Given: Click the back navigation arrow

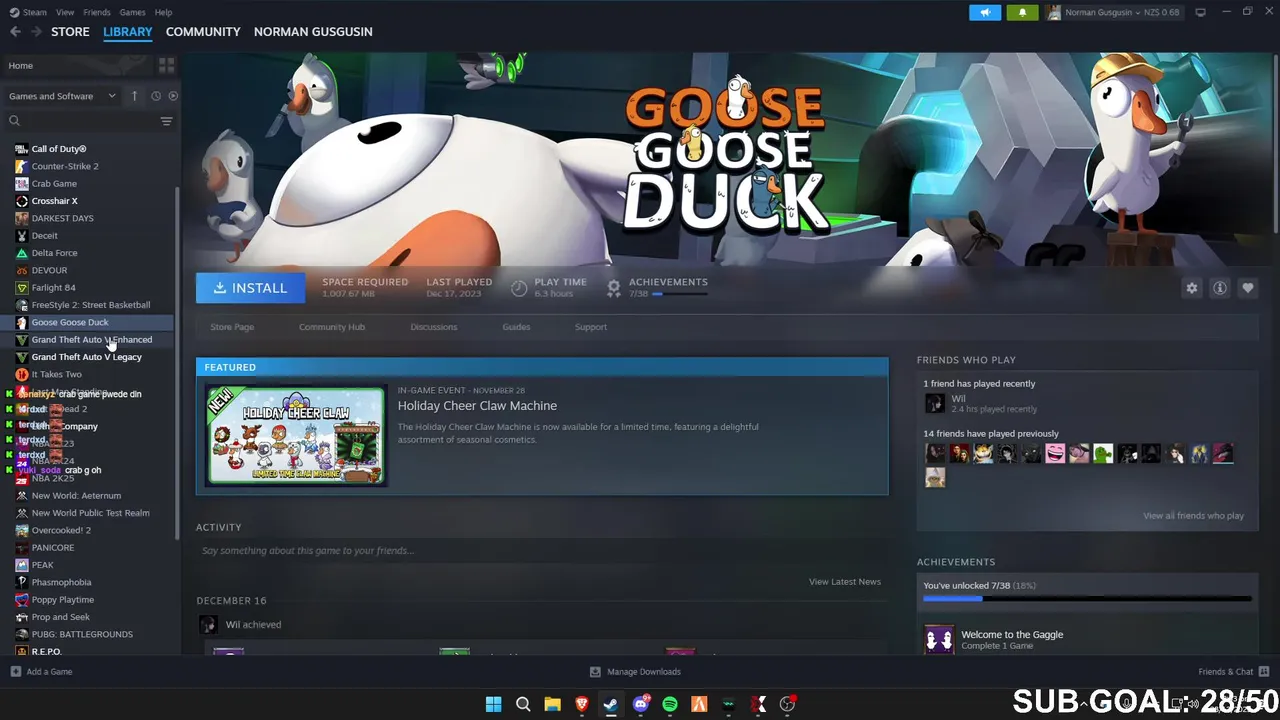Looking at the screenshot, I should point(15,32).
